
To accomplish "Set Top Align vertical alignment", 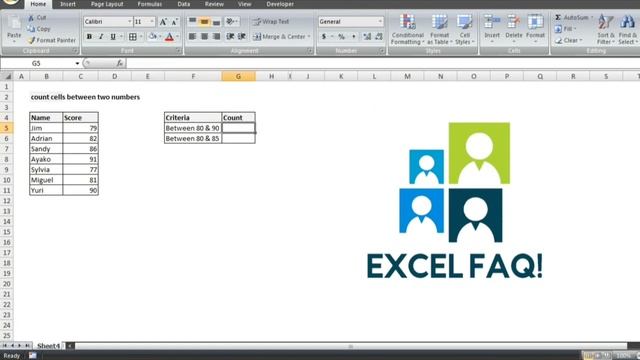I will tap(192, 22).
